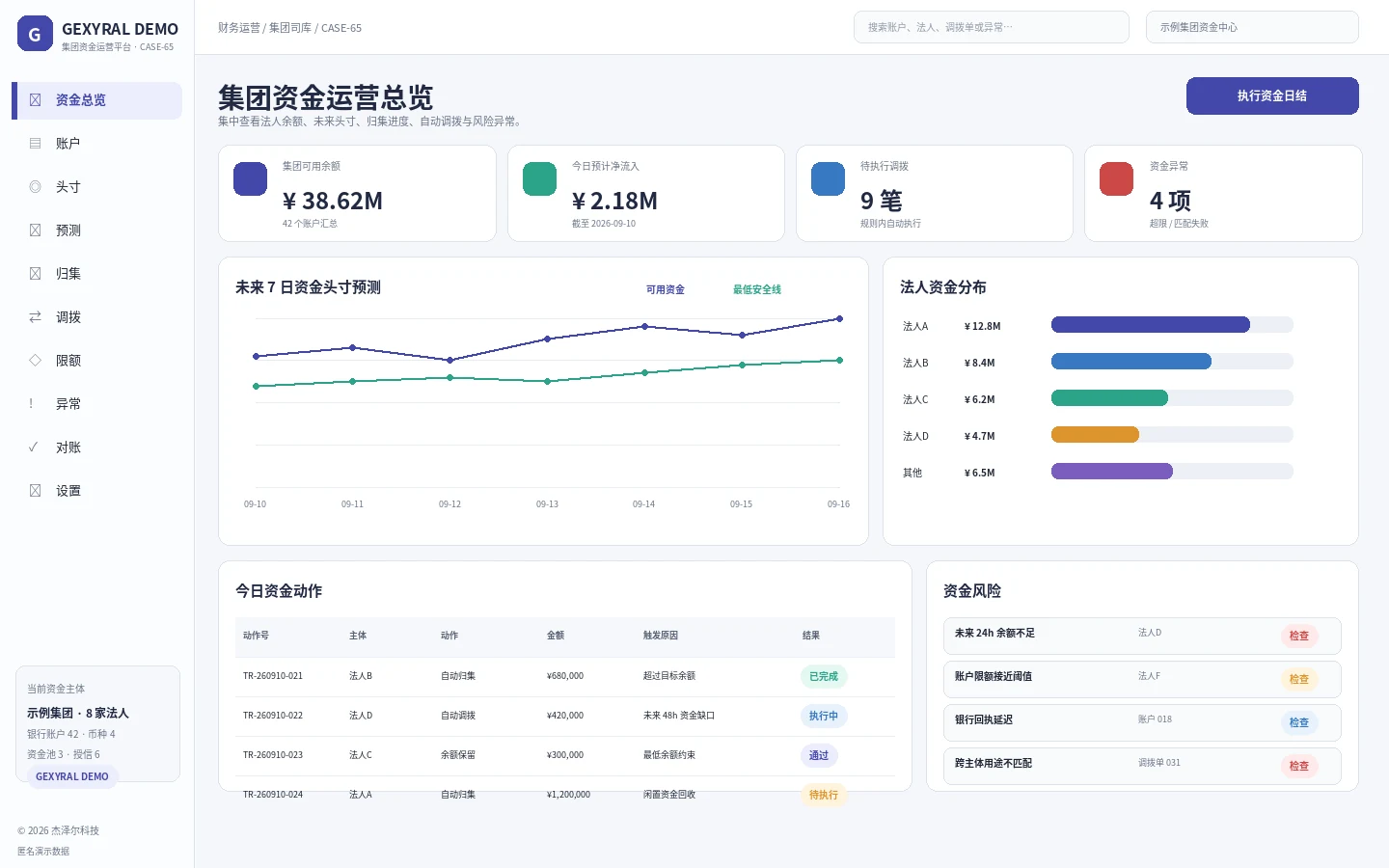Click 检查 for 银行回执延迟

pyautogui.click(x=1299, y=722)
